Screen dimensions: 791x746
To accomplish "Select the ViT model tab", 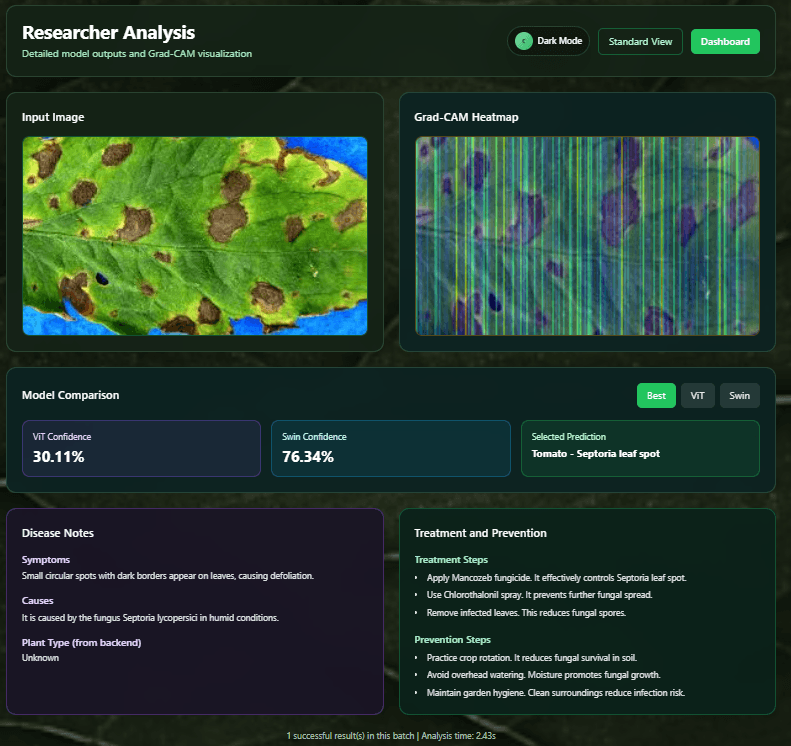I will tap(698, 395).
